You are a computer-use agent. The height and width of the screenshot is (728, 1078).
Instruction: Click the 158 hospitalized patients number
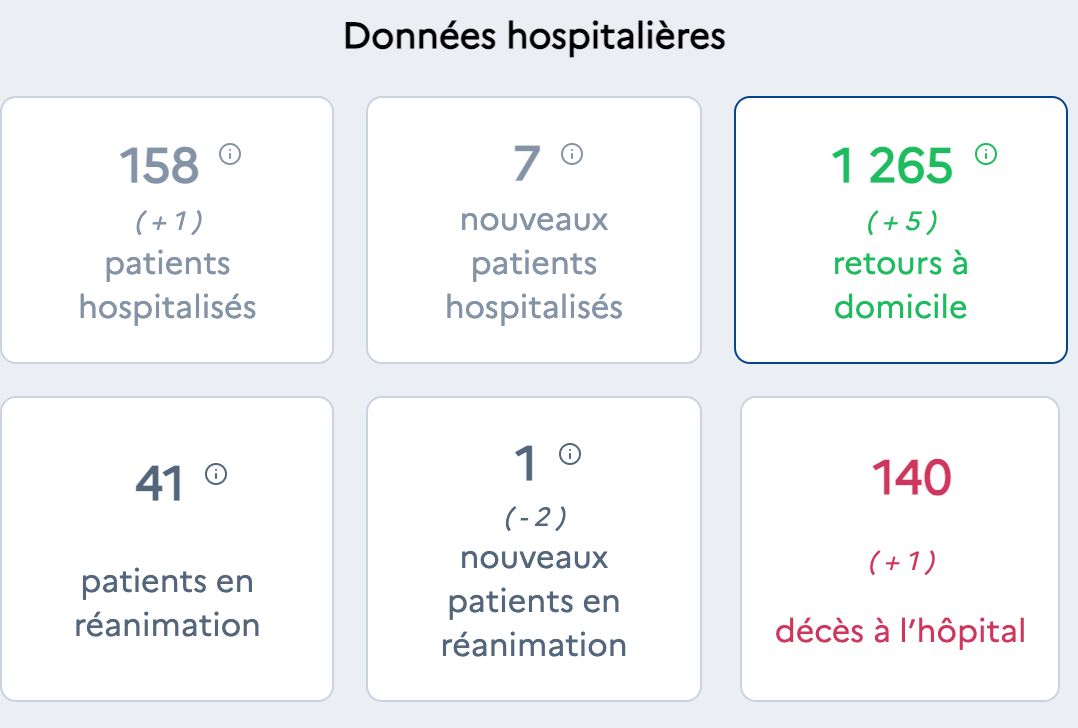click(159, 166)
